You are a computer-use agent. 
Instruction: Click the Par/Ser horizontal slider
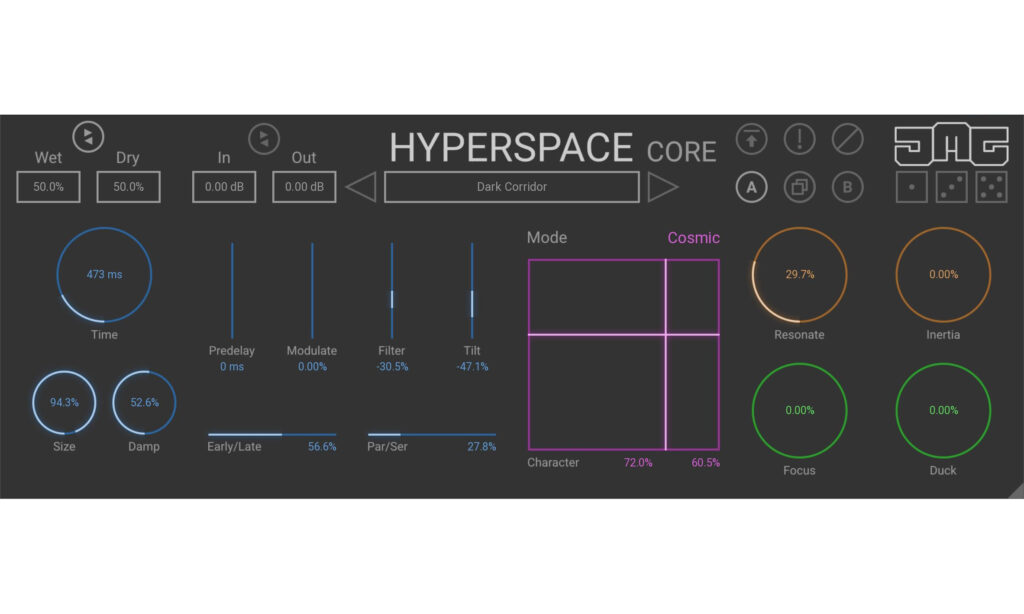[432, 434]
